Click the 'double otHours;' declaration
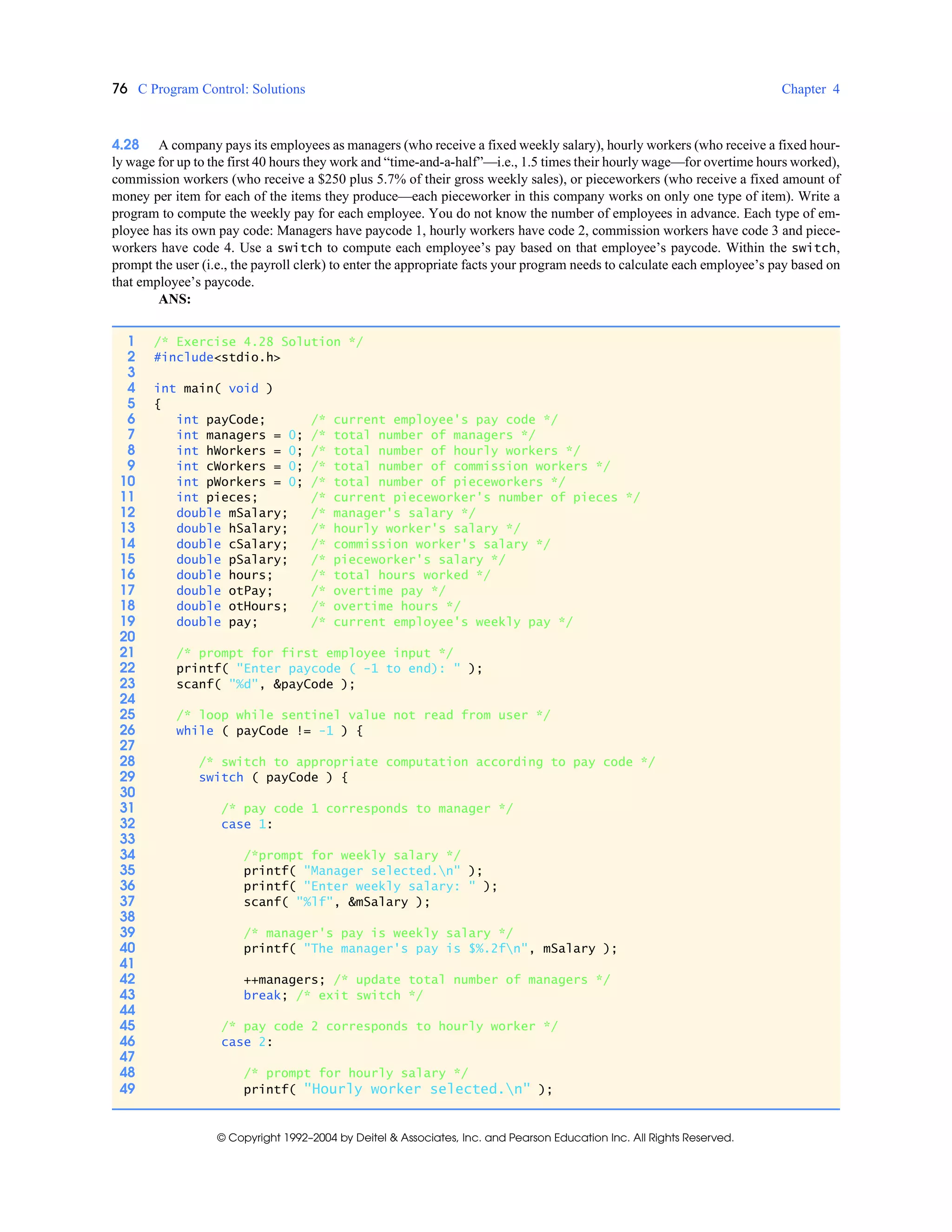The image size is (952, 1232). pos(232,606)
